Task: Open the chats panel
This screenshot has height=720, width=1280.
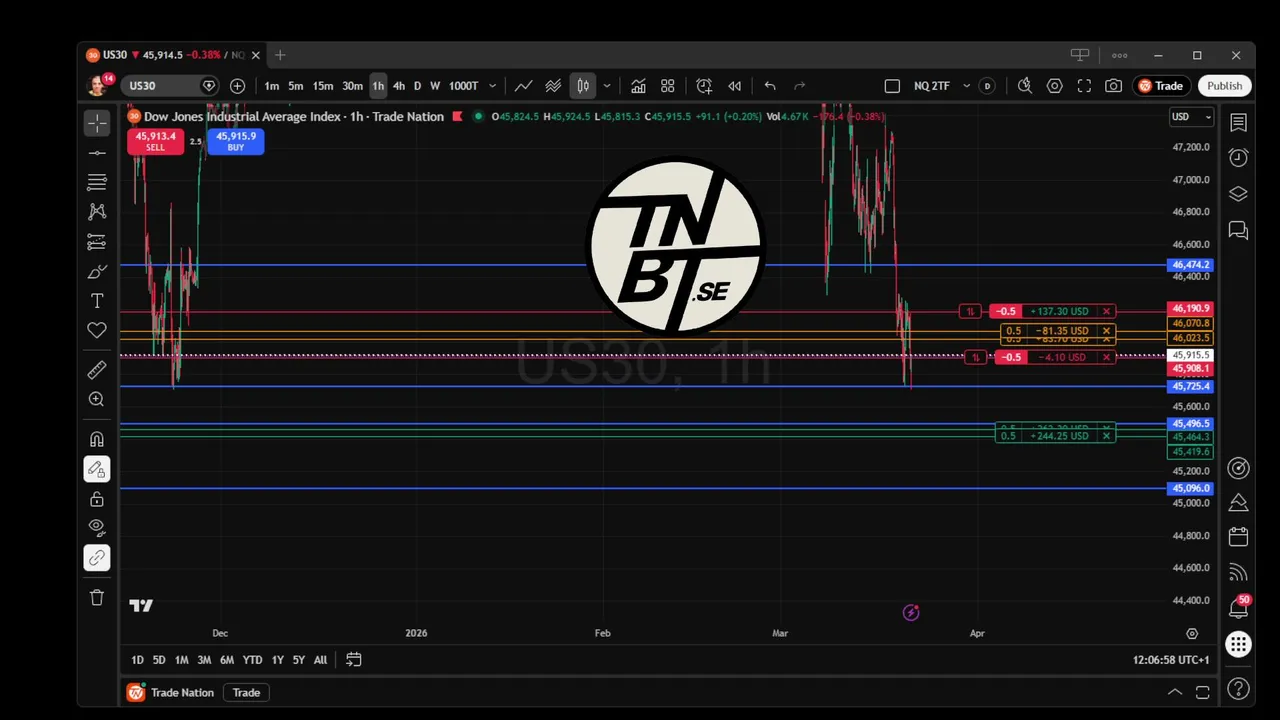Action: click(1238, 231)
